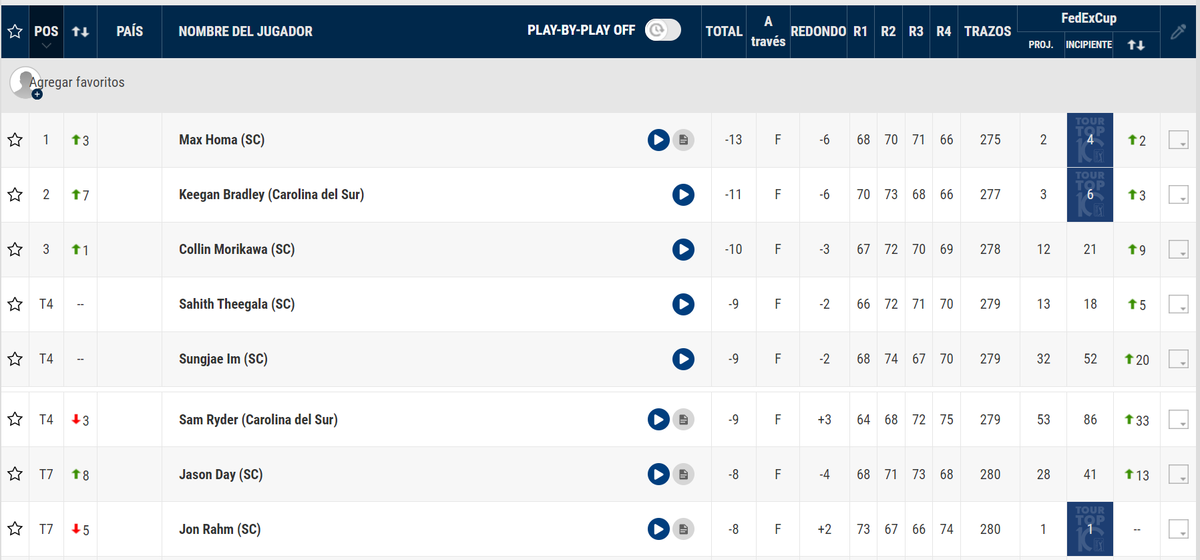The image size is (1200, 560).
Task: Play Max Homa's highlights video
Action: tap(658, 140)
